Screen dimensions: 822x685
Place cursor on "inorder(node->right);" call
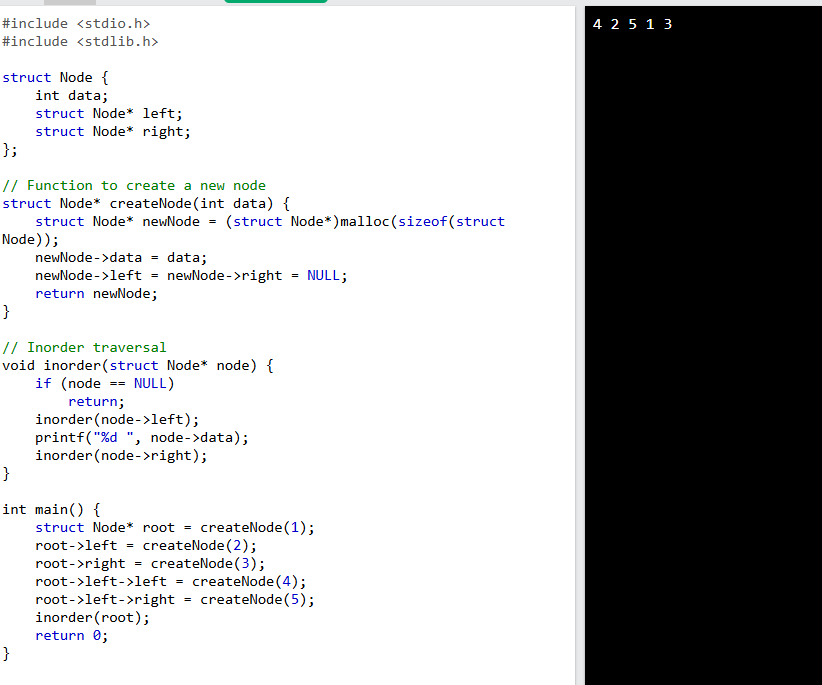121,455
